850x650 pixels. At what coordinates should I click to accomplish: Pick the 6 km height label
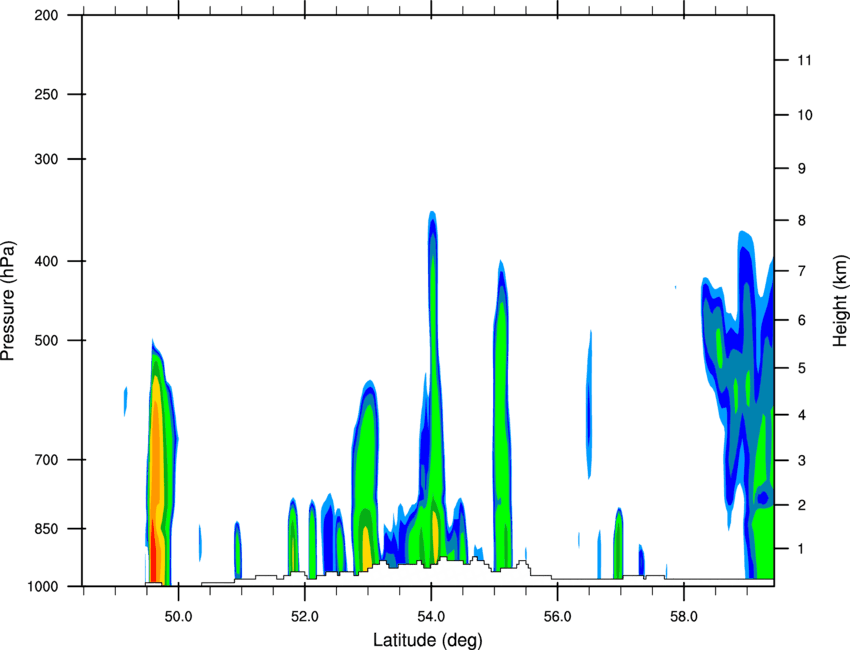[x=802, y=320]
